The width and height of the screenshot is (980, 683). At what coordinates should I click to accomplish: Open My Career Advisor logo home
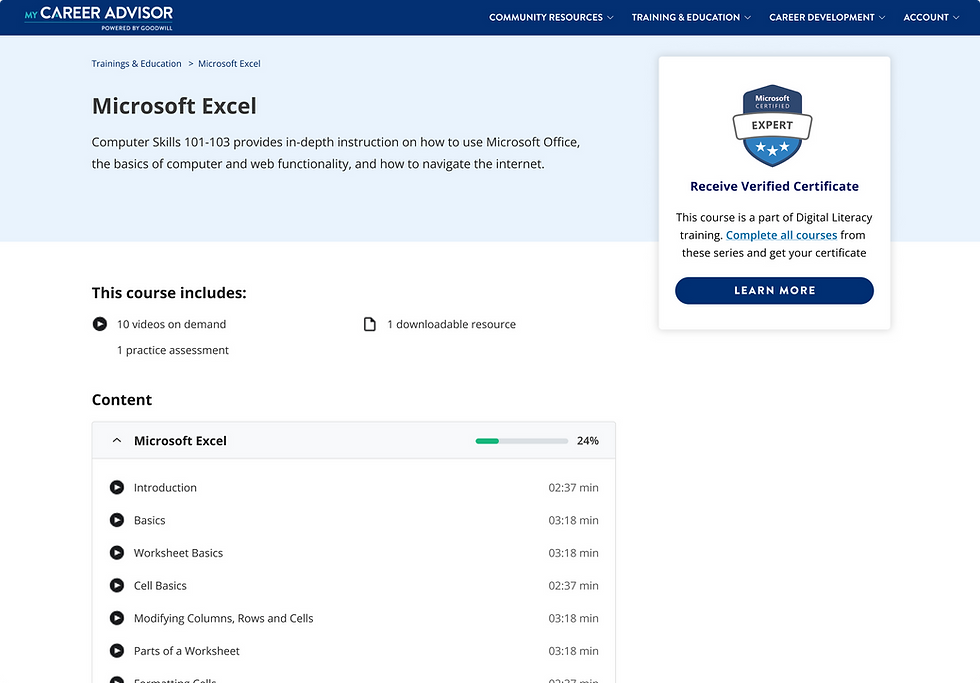pos(99,17)
